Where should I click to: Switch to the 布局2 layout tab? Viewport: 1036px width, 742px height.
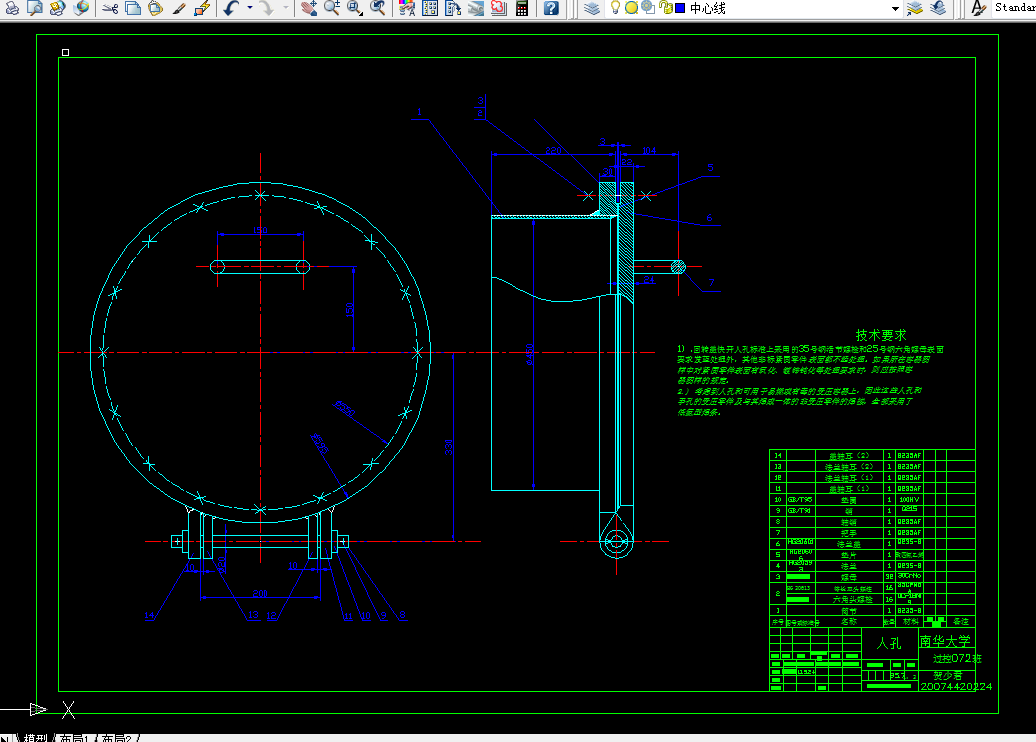pos(116,737)
